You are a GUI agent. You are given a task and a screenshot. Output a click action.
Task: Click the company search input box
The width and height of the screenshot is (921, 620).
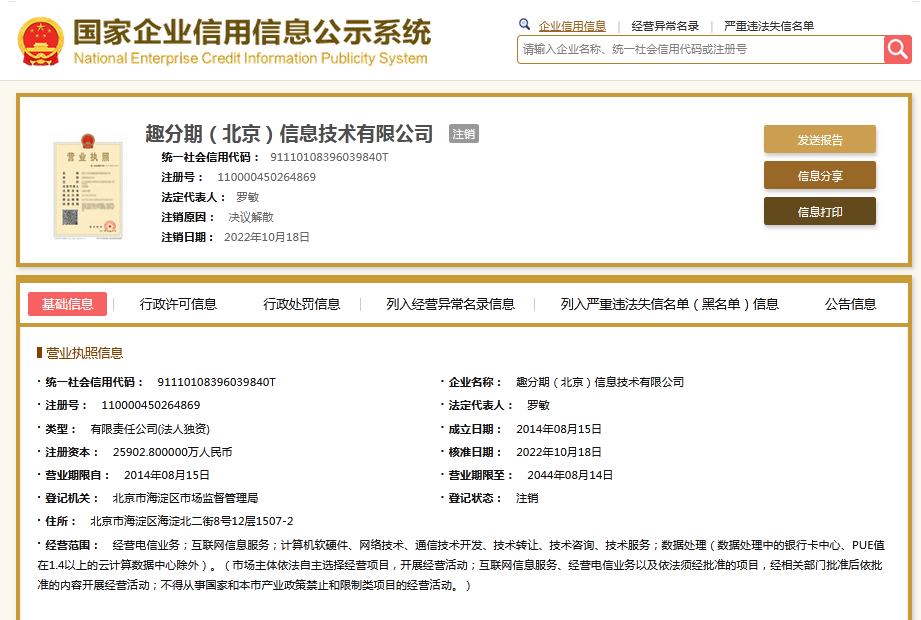pos(690,49)
